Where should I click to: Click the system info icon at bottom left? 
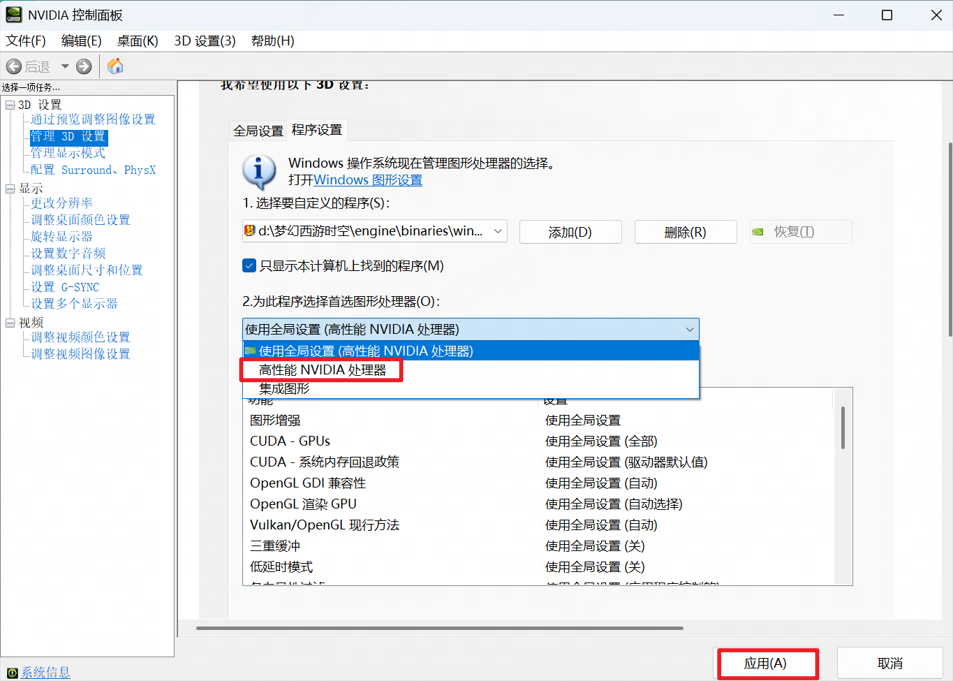click(12, 672)
